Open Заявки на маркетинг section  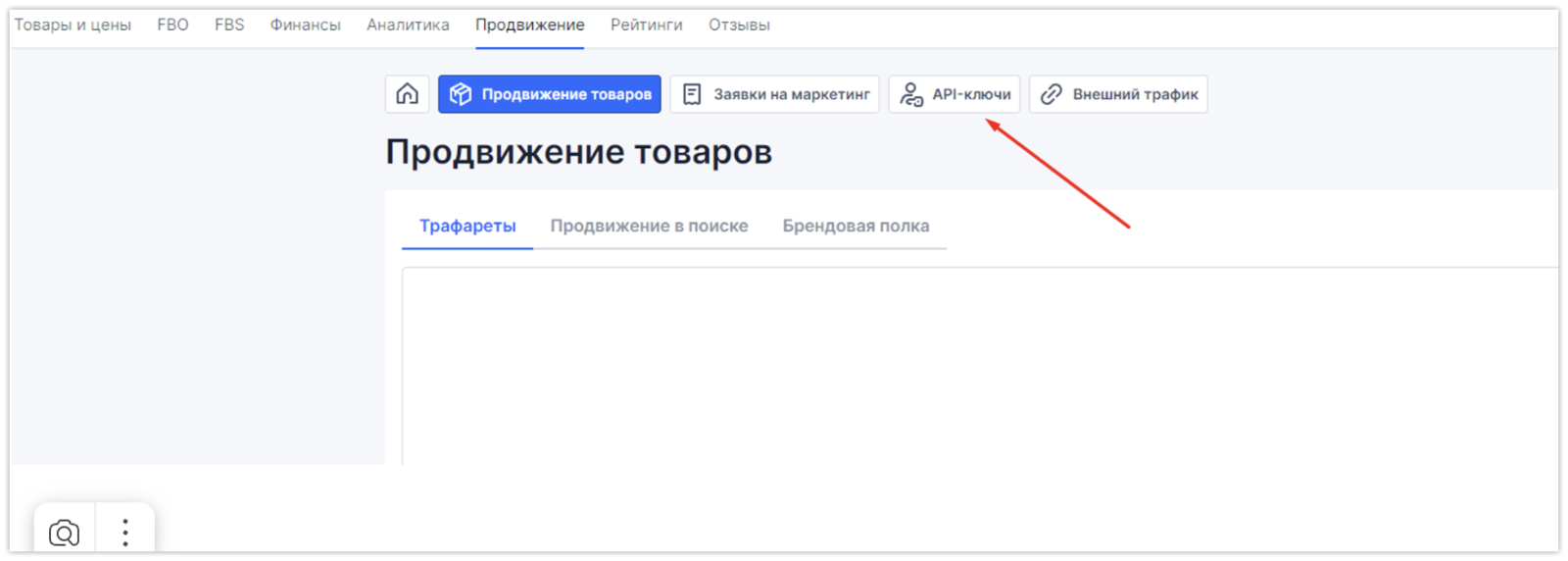774,94
